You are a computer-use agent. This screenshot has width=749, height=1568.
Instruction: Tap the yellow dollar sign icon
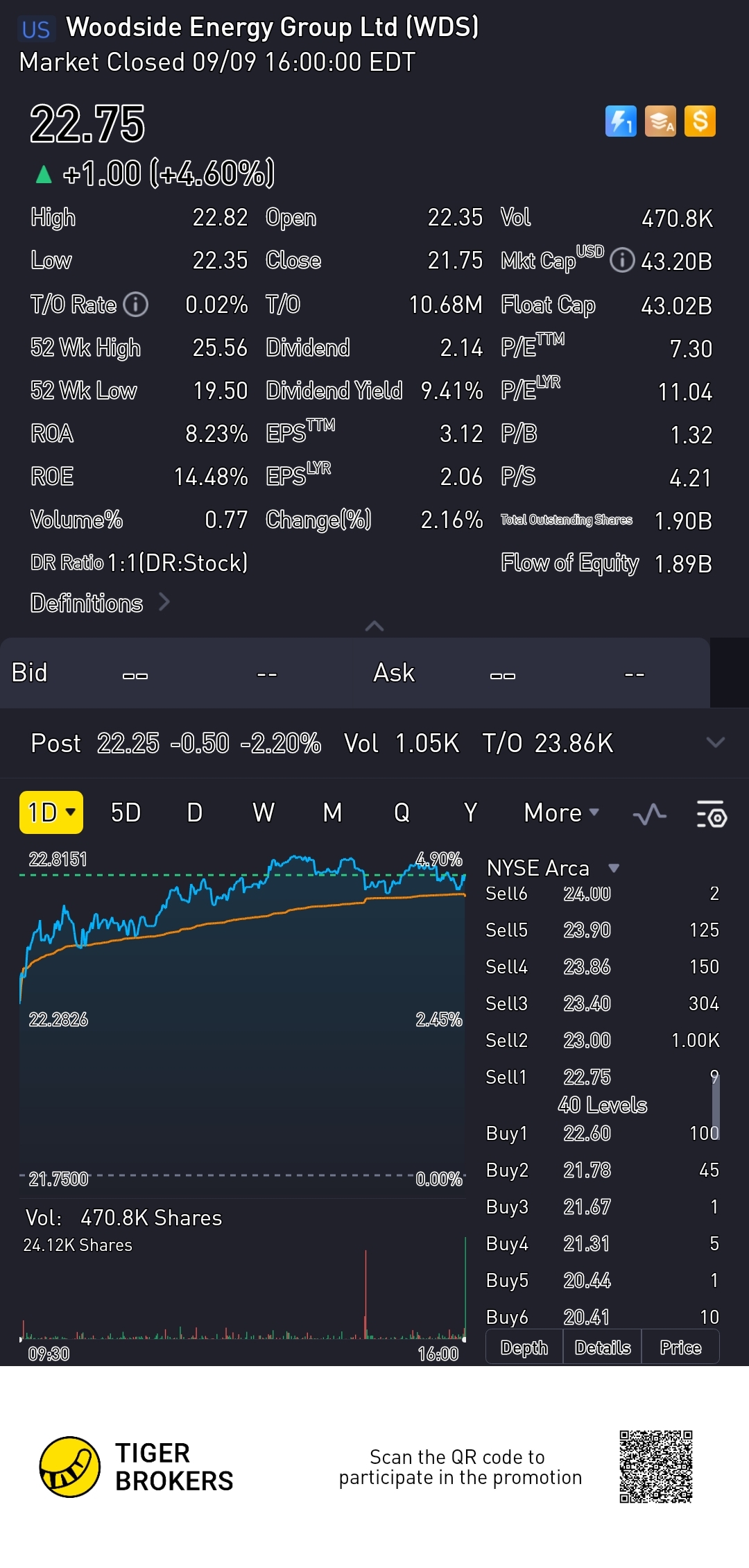[700, 121]
